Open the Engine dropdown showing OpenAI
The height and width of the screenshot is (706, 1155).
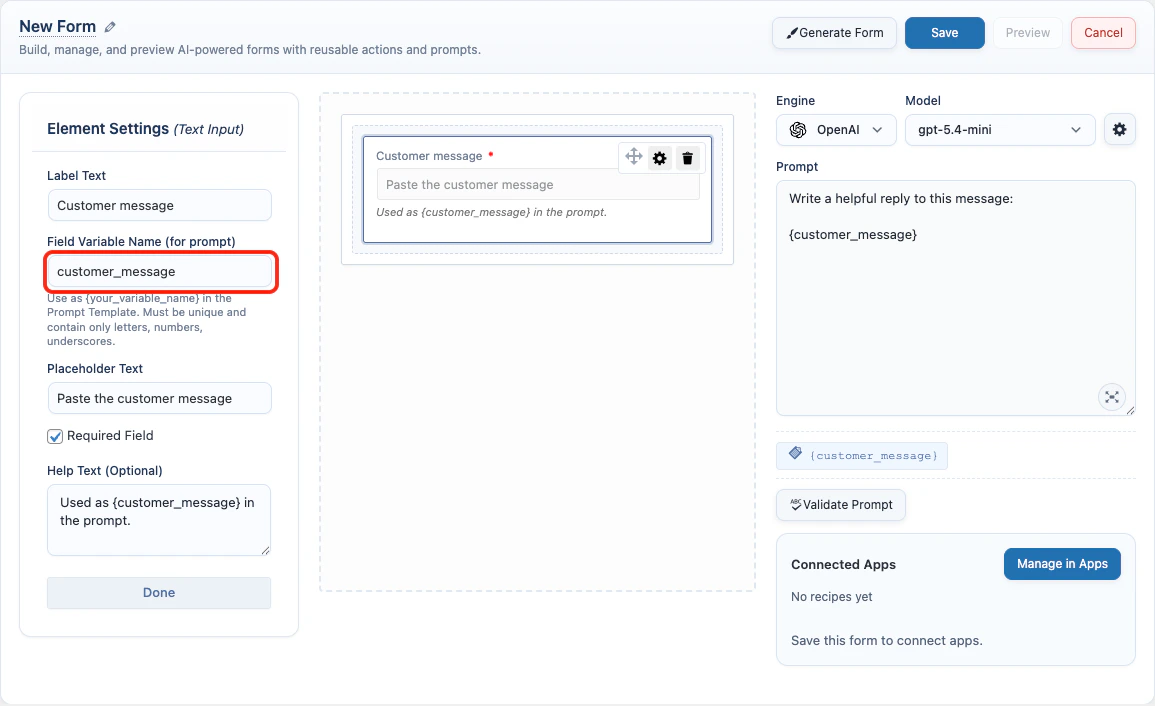pyautogui.click(x=836, y=129)
